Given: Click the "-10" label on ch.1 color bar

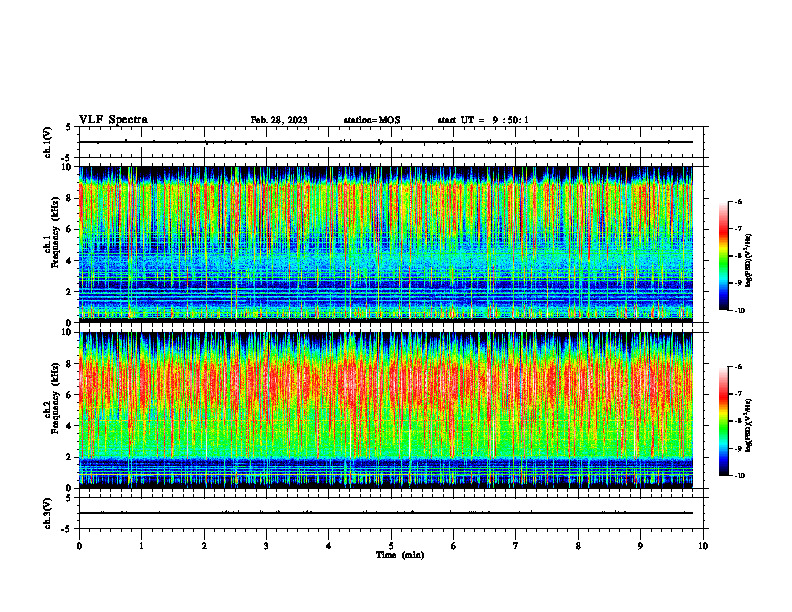Looking at the screenshot, I should [739, 310].
